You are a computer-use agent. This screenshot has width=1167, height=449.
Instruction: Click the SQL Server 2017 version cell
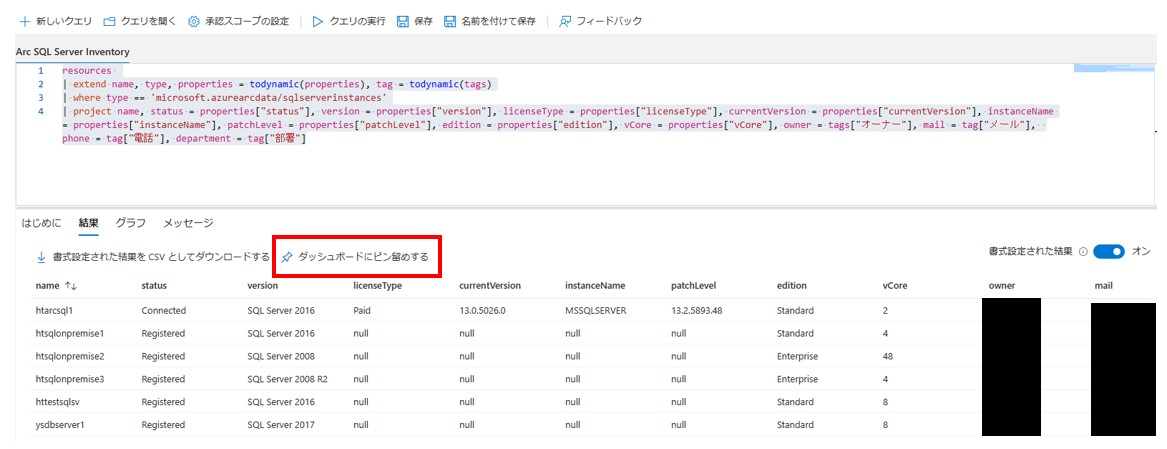[x=281, y=425]
